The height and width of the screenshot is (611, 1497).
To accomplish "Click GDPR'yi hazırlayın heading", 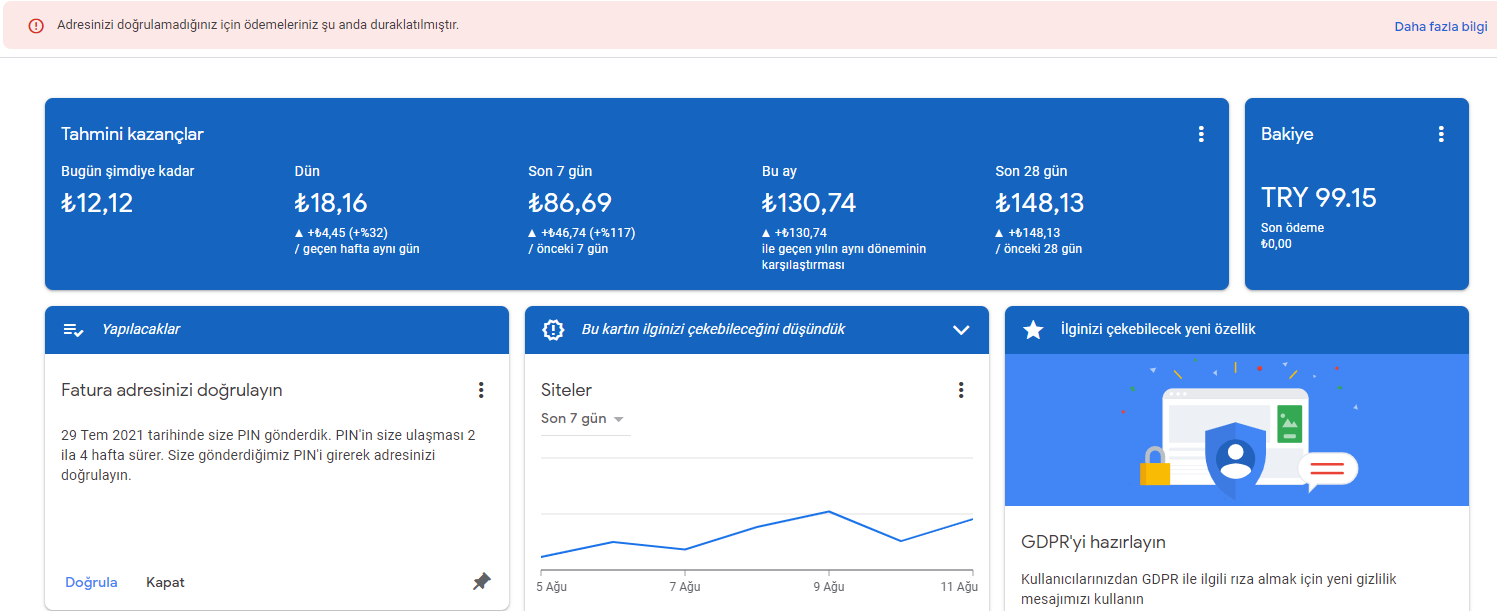I will click(1093, 542).
